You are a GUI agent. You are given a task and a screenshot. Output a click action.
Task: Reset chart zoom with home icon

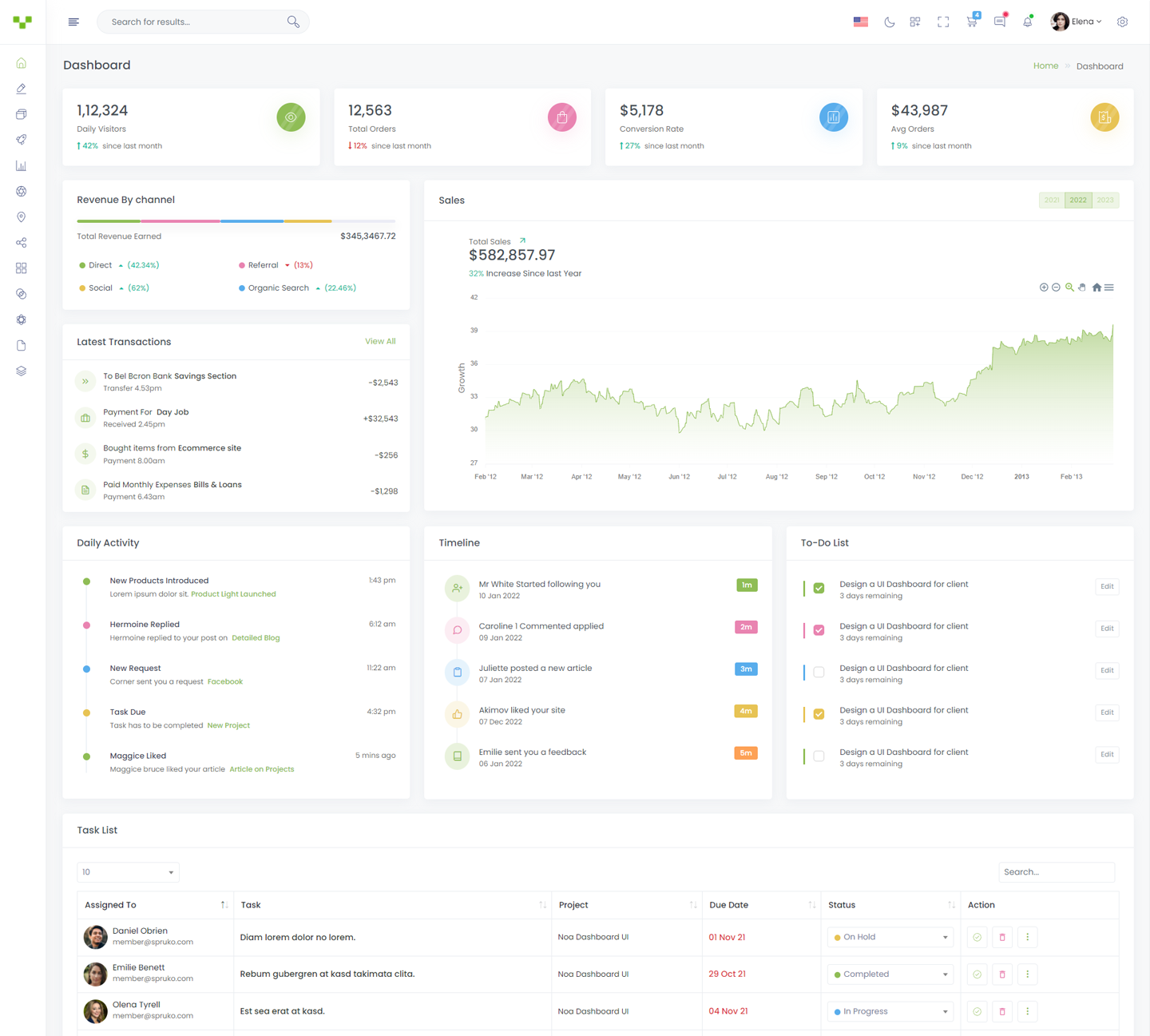(x=1096, y=288)
